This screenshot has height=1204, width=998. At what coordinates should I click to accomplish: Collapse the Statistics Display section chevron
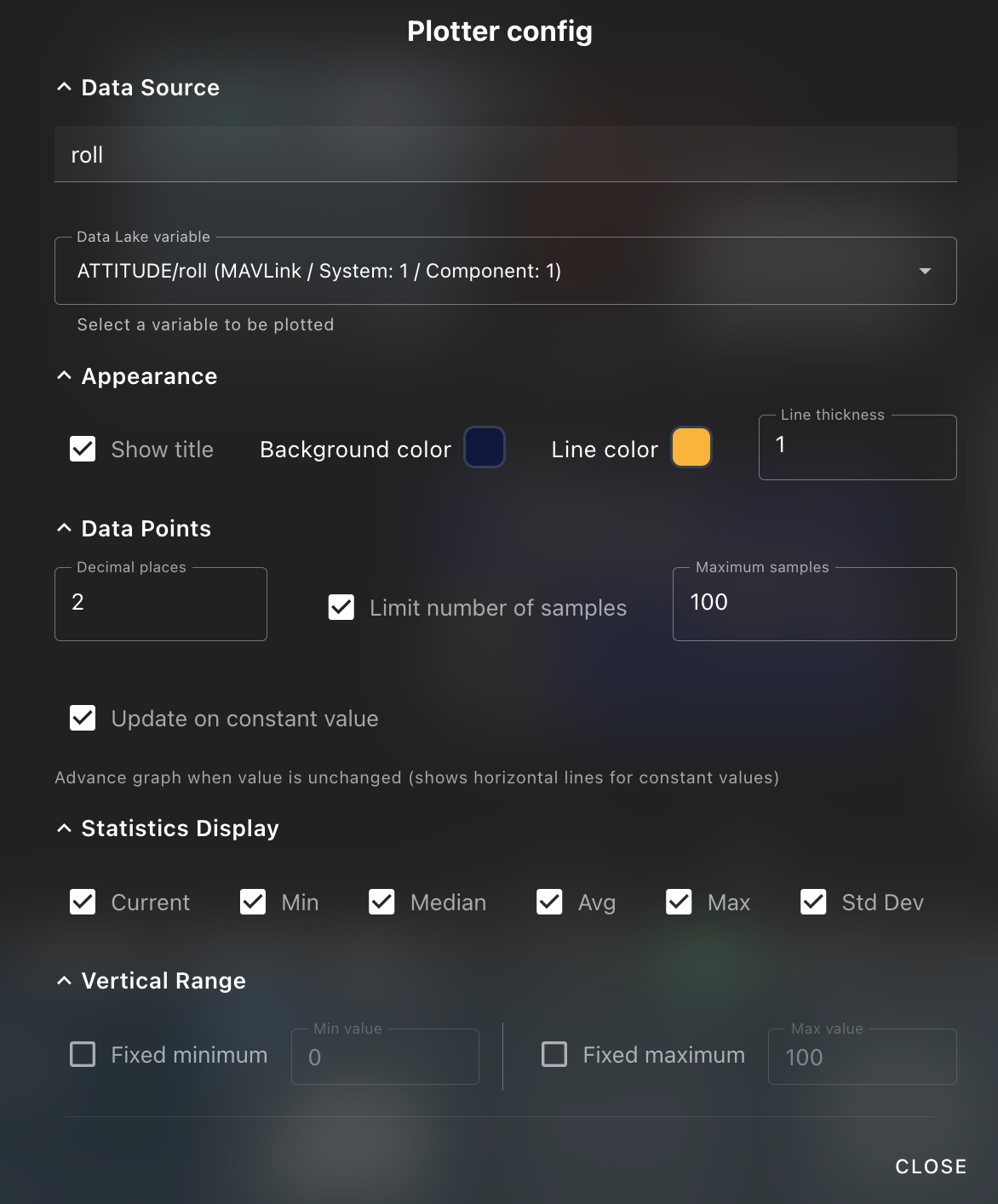tap(64, 828)
